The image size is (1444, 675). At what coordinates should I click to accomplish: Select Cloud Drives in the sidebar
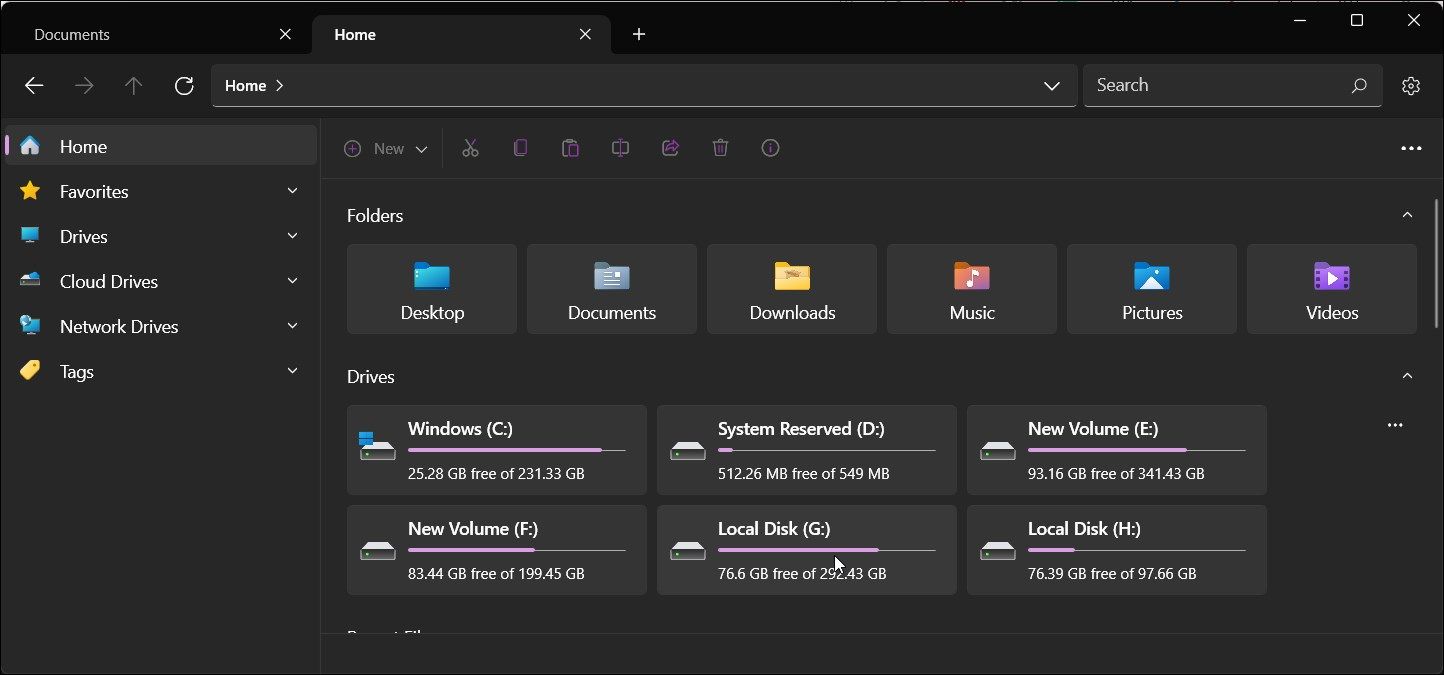[x=160, y=281]
